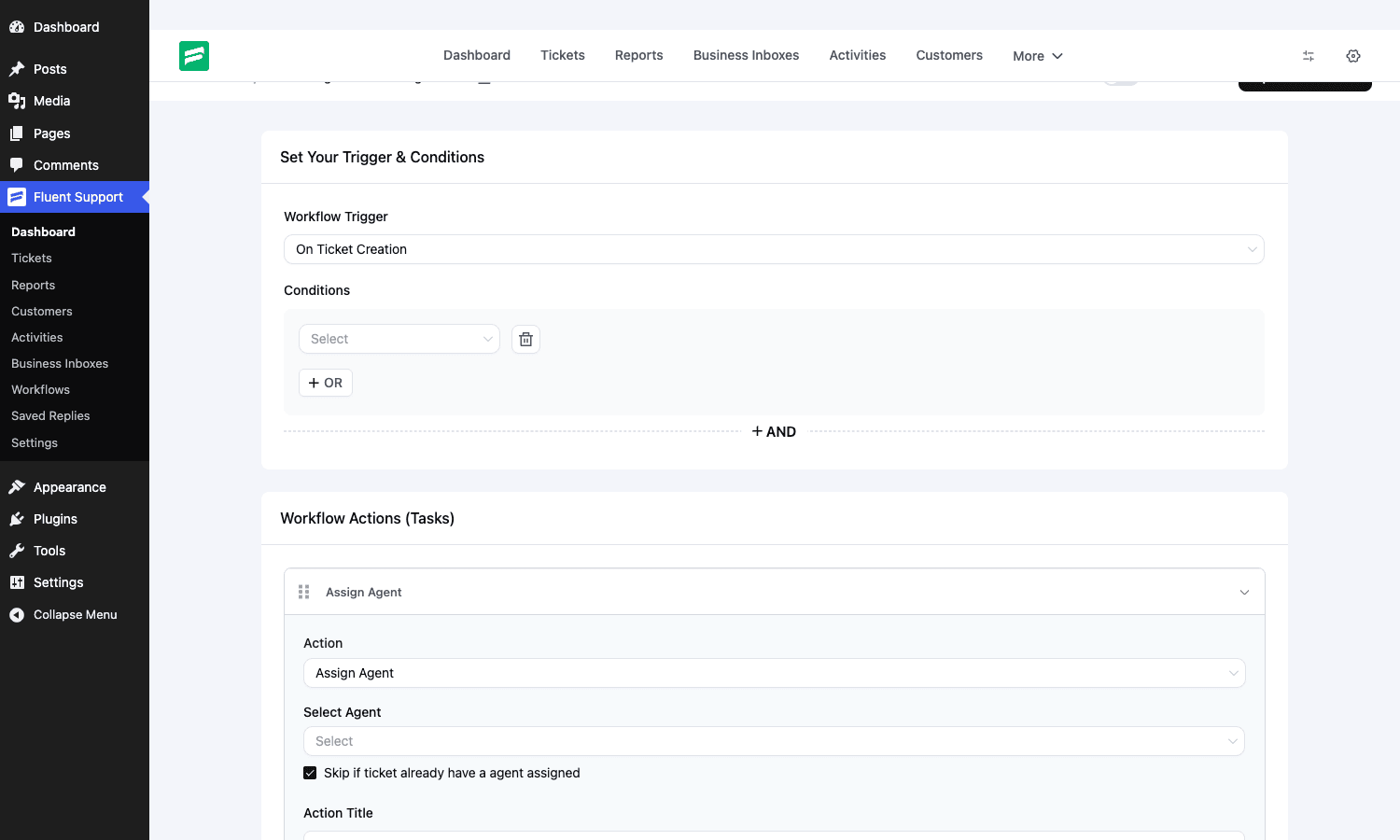Screen dimensions: 1400x840
Task: Collapse the Assign Agent task panel
Action: pyautogui.click(x=1244, y=593)
